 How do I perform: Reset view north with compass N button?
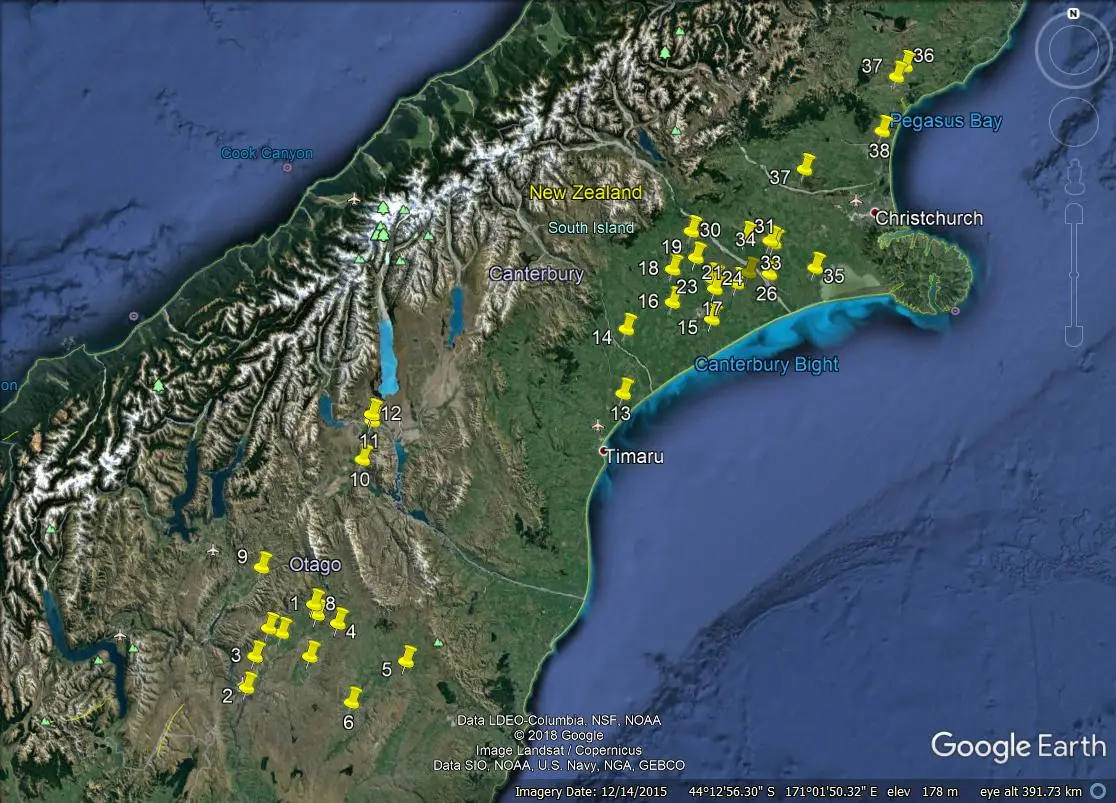[1073, 14]
